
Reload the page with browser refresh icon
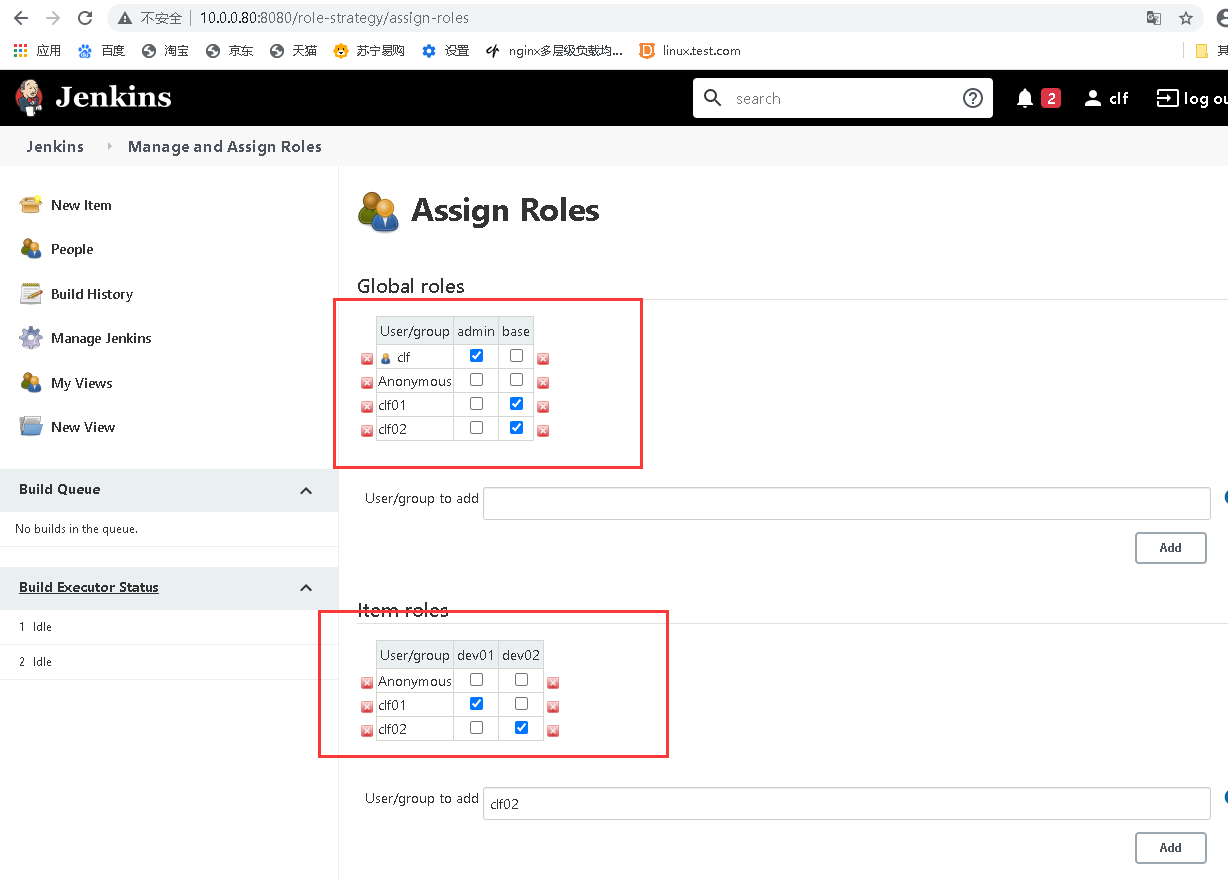click(x=85, y=18)
